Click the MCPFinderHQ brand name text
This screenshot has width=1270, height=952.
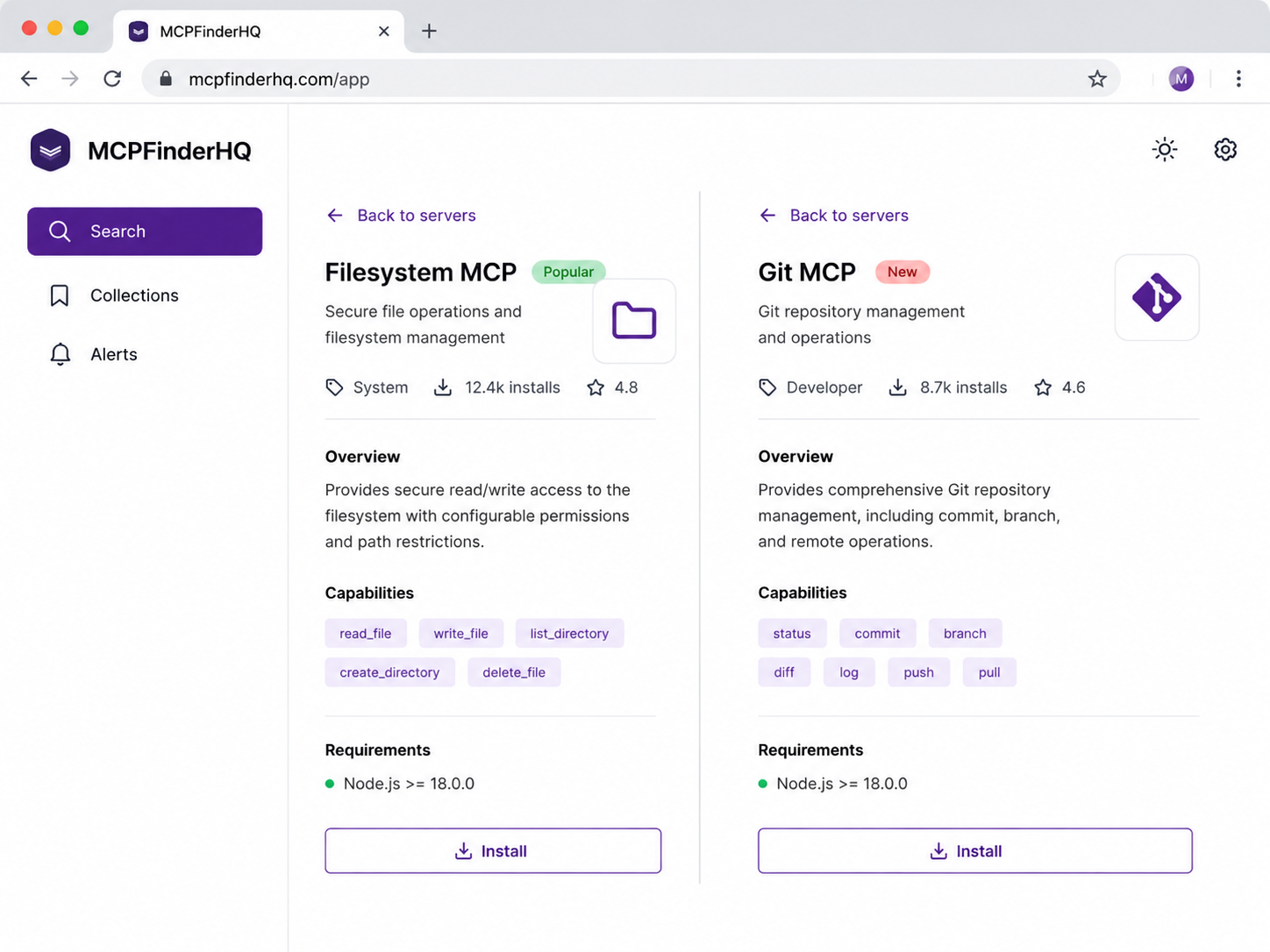tap(169, 151)
